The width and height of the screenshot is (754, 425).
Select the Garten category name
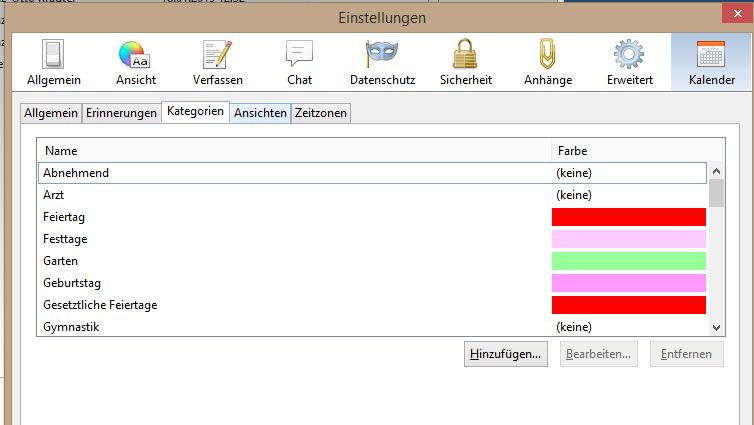(x=60, y=261)
